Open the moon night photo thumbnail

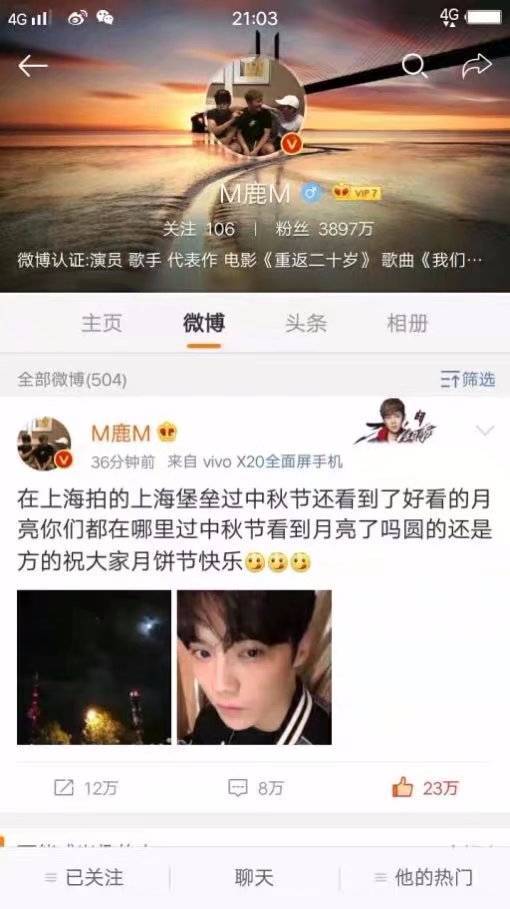(94, 667)
